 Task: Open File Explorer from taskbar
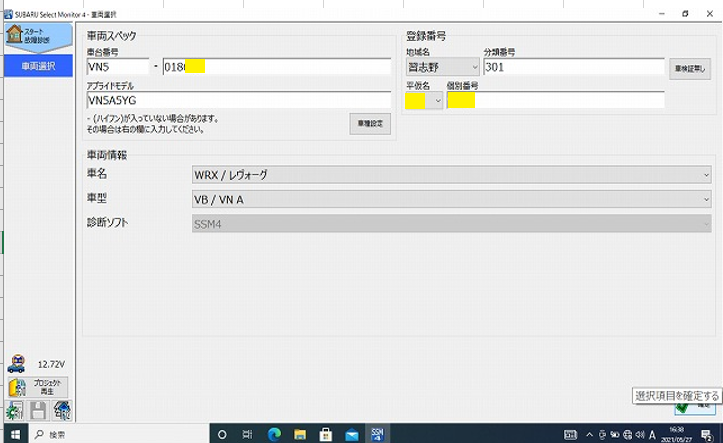pos(300,434)
